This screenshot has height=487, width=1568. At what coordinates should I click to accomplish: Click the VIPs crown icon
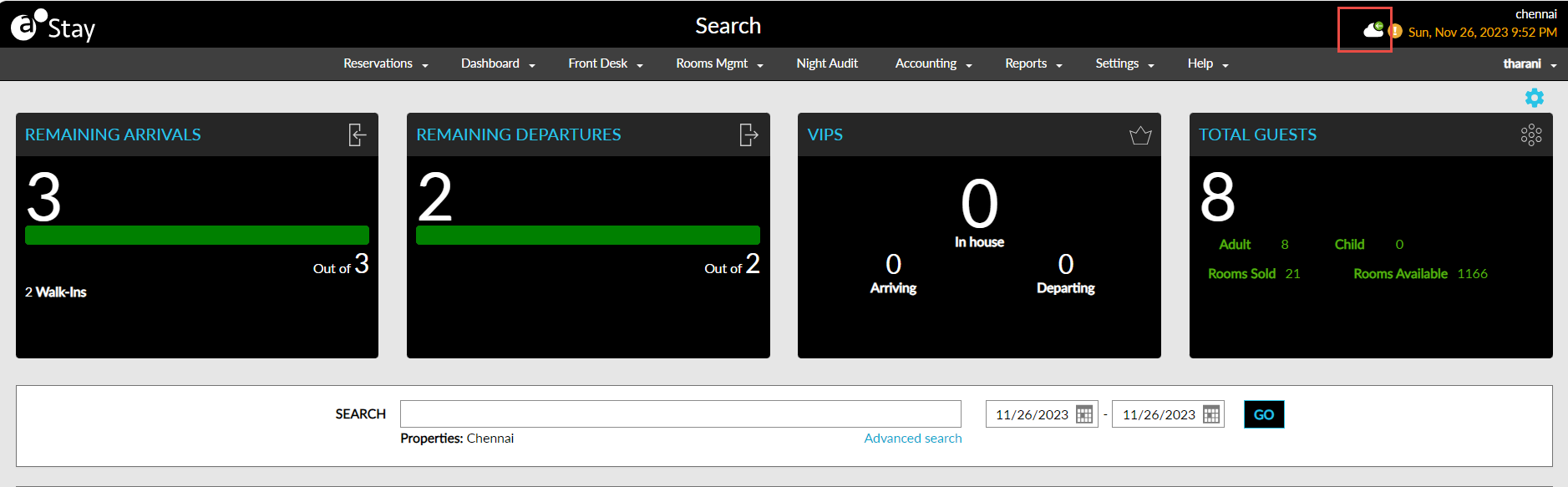pyautogui.click(x=1140, y=135)
